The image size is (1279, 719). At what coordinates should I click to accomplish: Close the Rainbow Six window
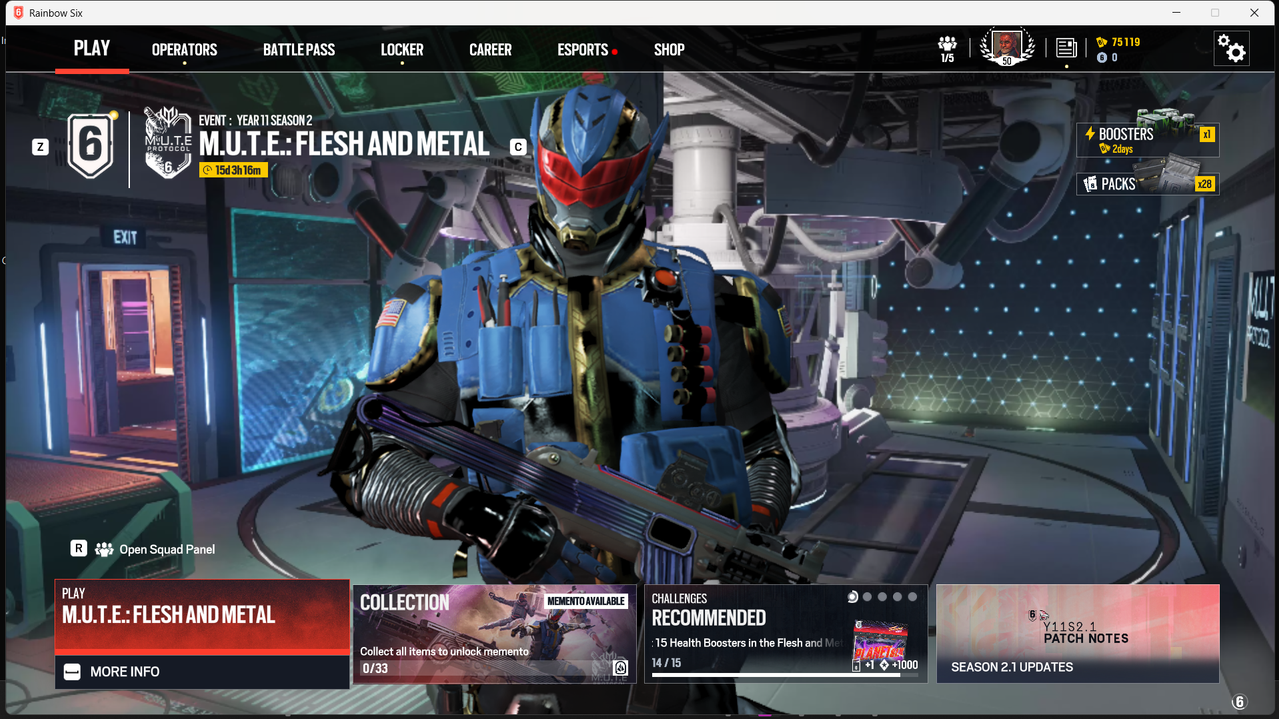1254,13
